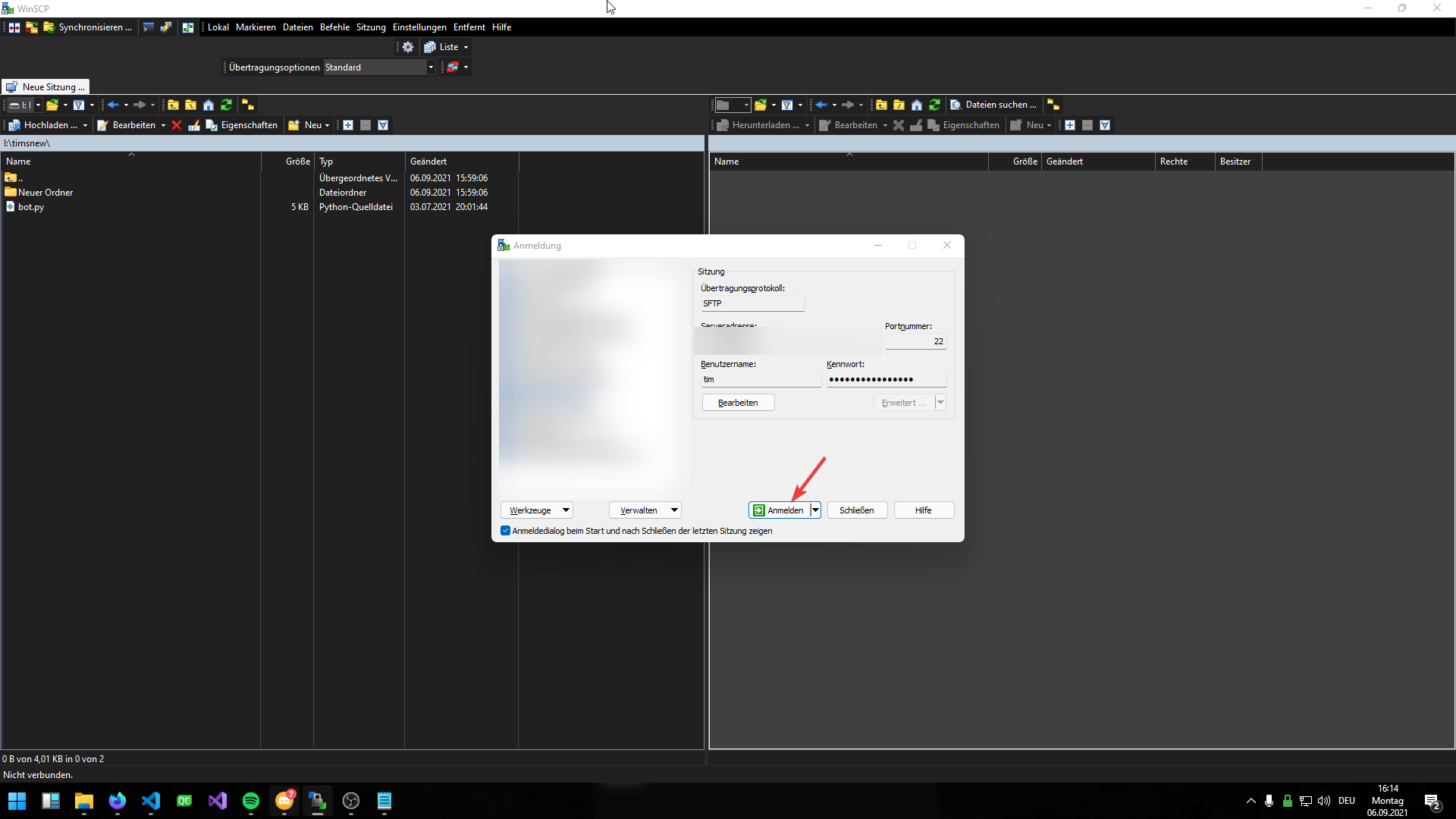Viewport: 1456px width, 819px height.
Task: Expand the Anmelden button dropdown arrow
Action: tap(815, 510)
